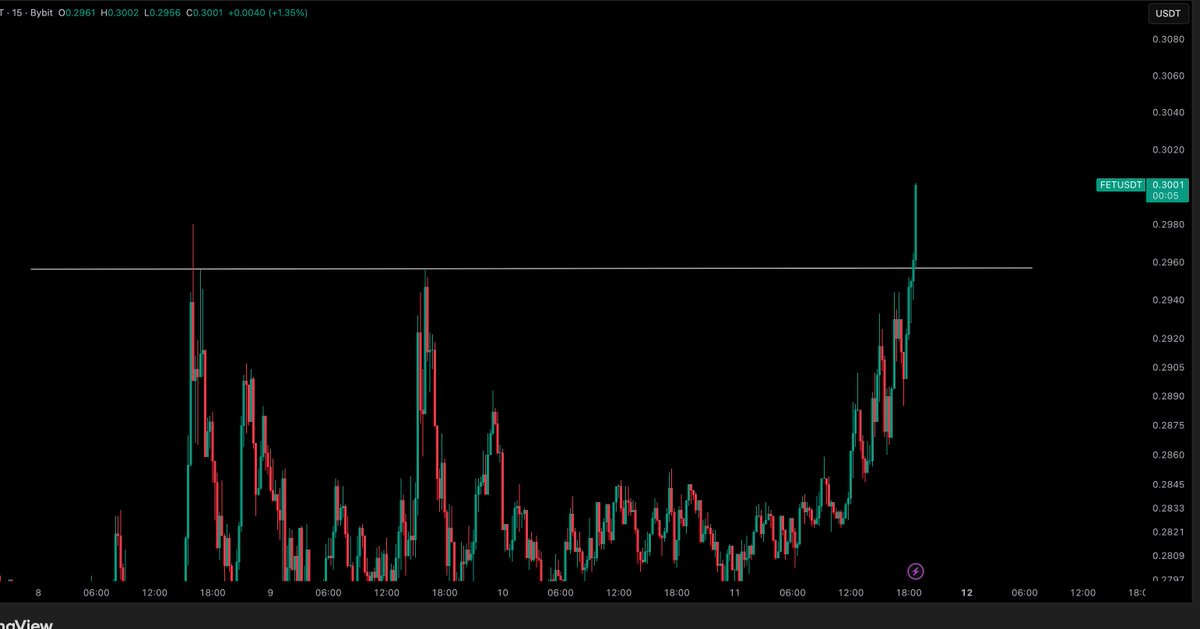Click the date 8 on time axis
The height and width of the screenshot is (629, 1200).
point(38,592)
